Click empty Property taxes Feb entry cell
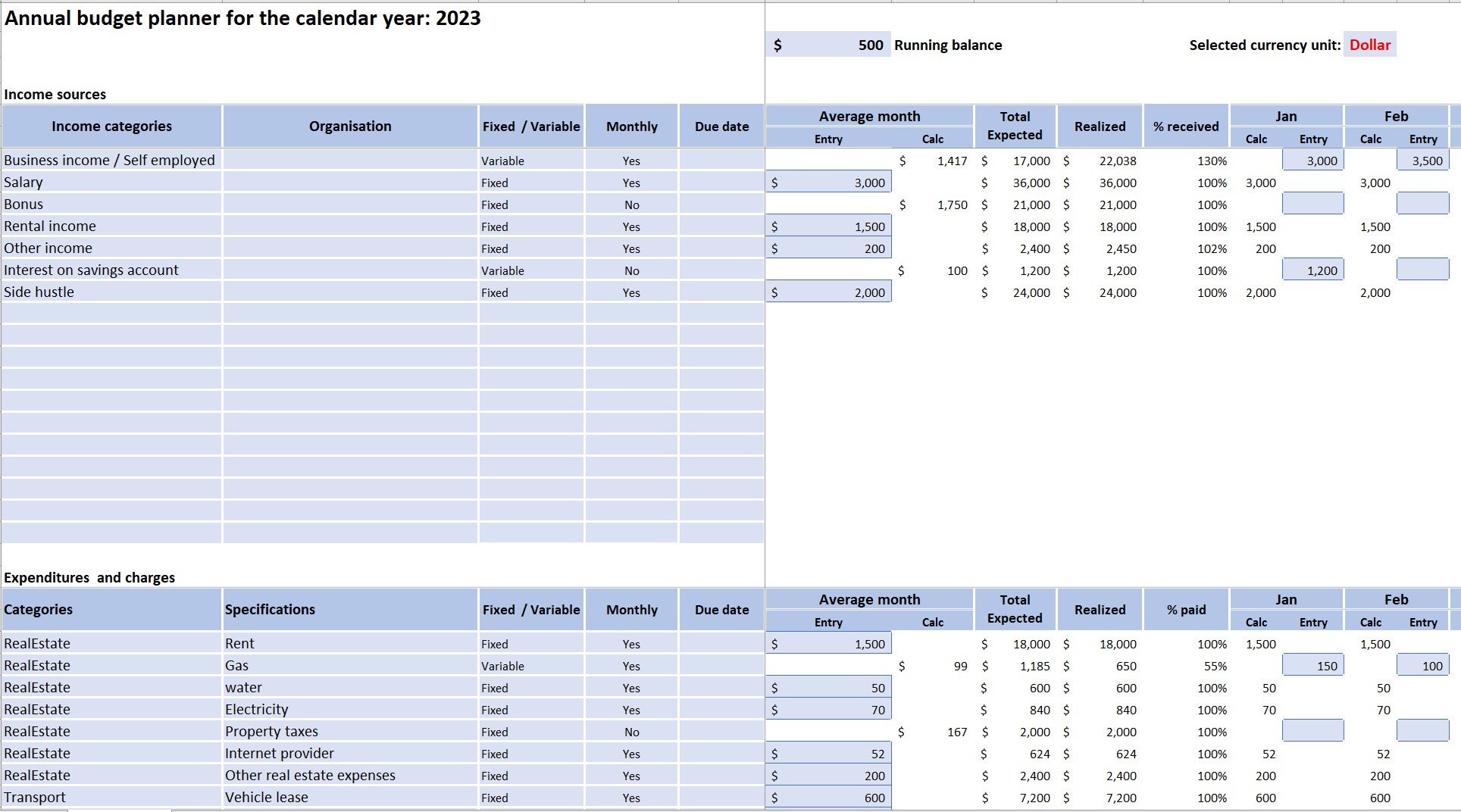Image resolution: width=1461 pixels, height=812 pixels. tap(1423, 731)
